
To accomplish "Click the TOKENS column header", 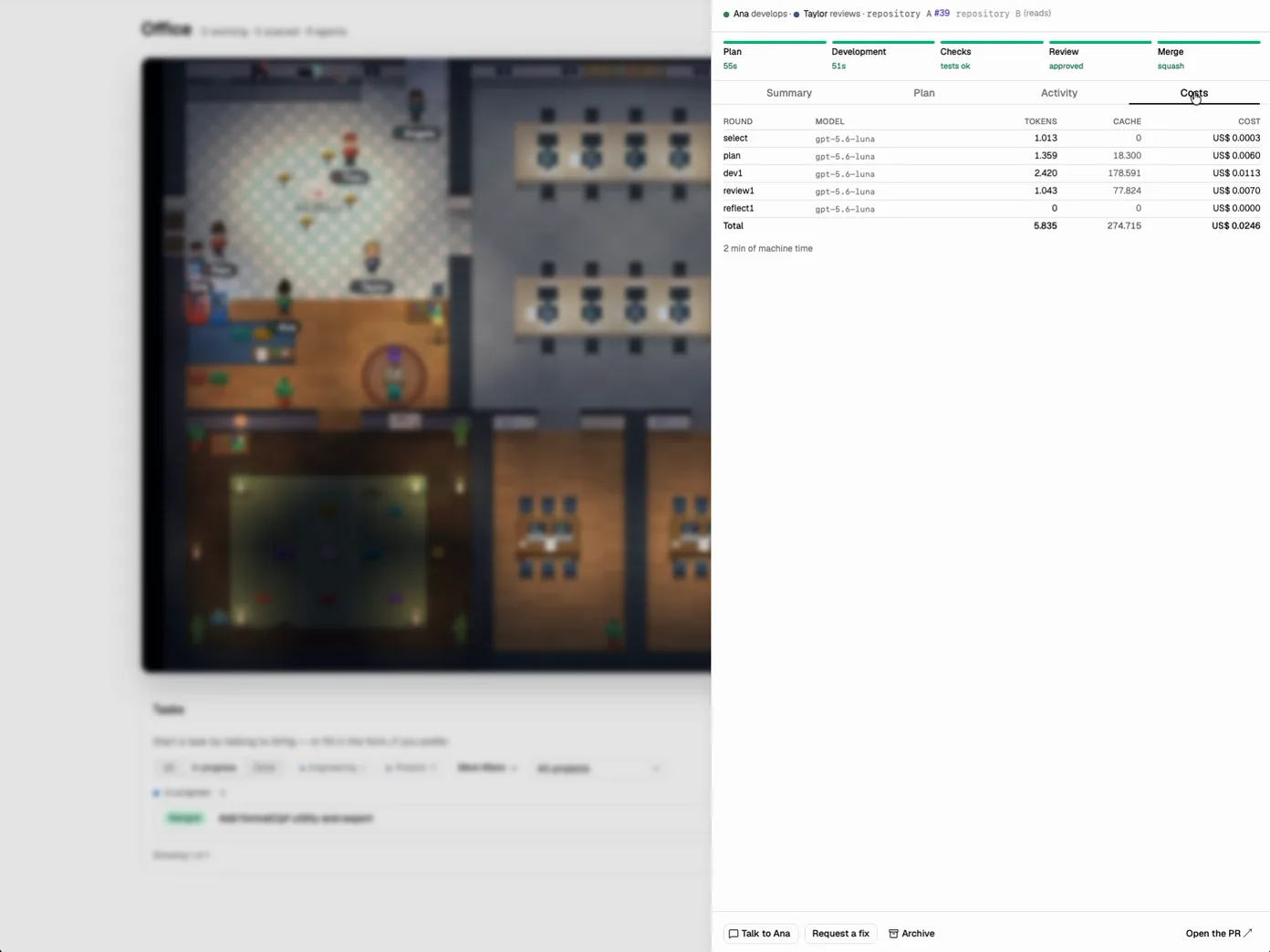I will pos(1041,121).
